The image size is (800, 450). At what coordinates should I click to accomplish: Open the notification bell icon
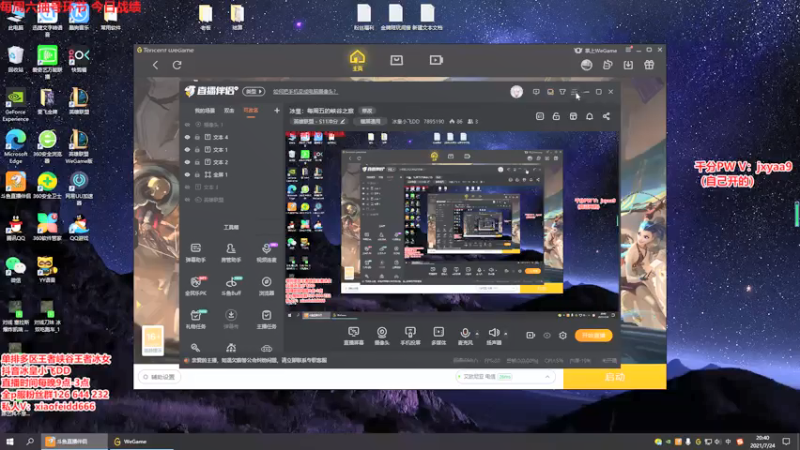pos(589,116)
